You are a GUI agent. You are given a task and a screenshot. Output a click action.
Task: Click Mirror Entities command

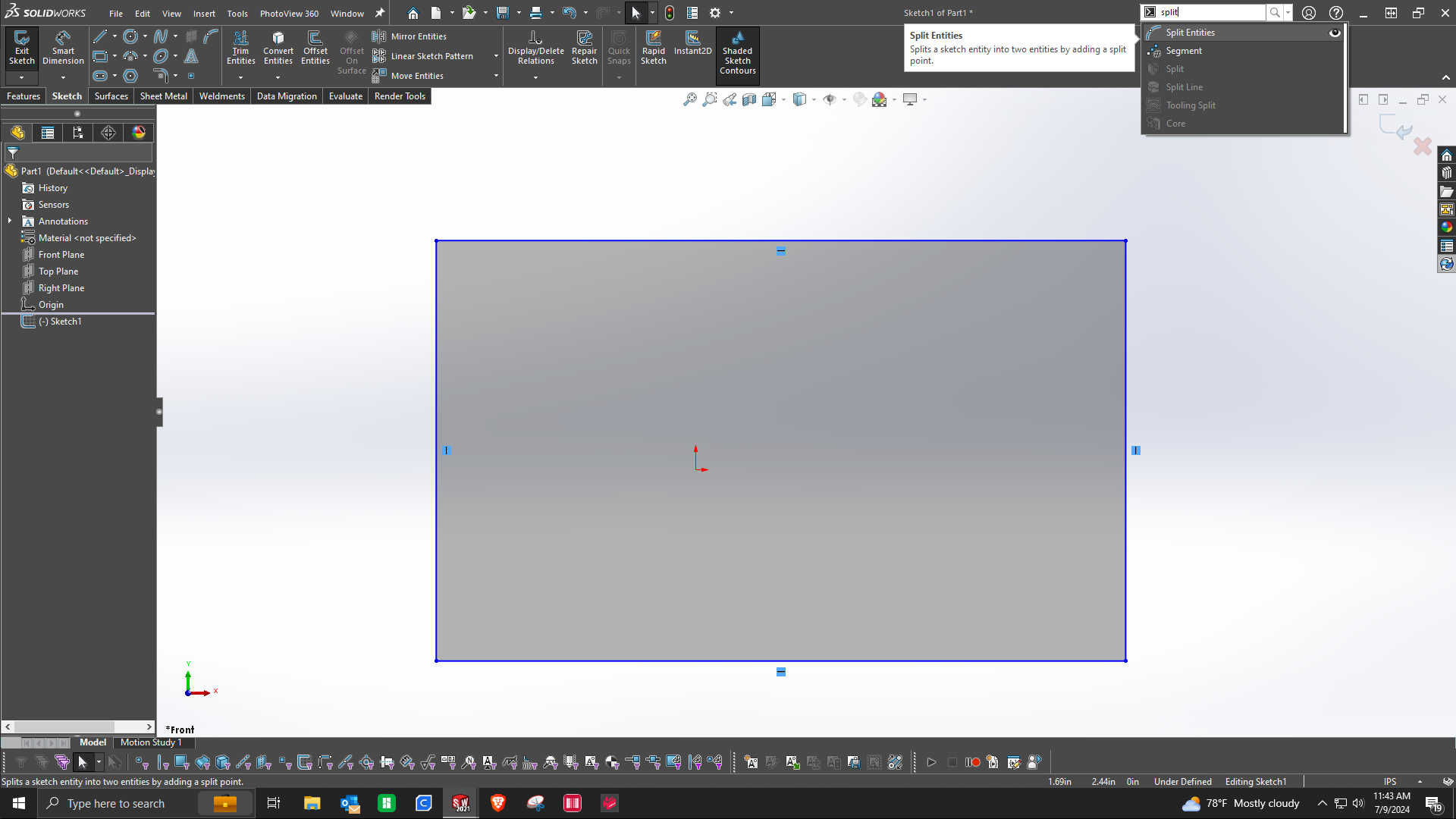(418, 36)
